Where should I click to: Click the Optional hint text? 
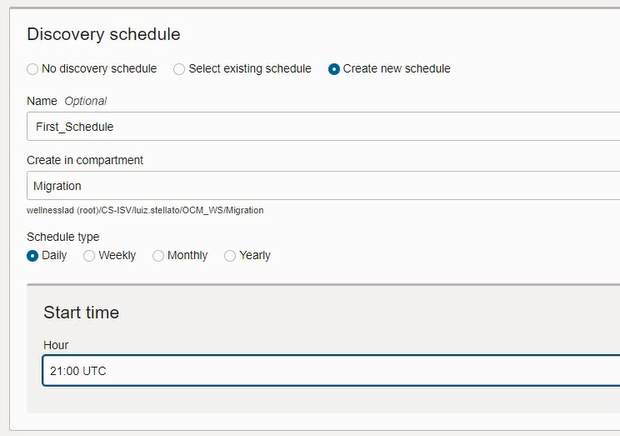[x=86, y=101]
